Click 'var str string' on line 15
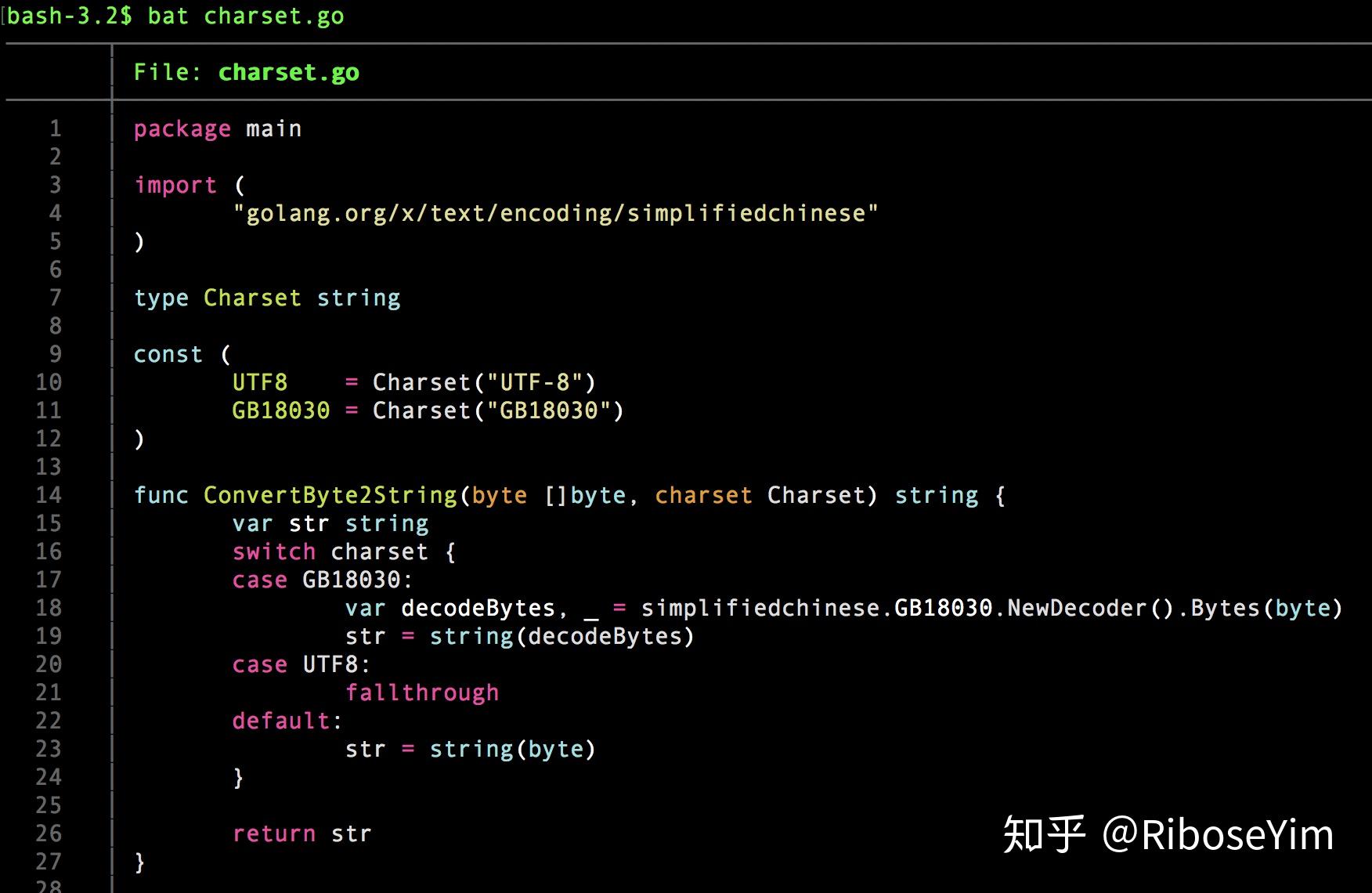The width and height of the screenshot is (1372, 893). coord(330,524)
